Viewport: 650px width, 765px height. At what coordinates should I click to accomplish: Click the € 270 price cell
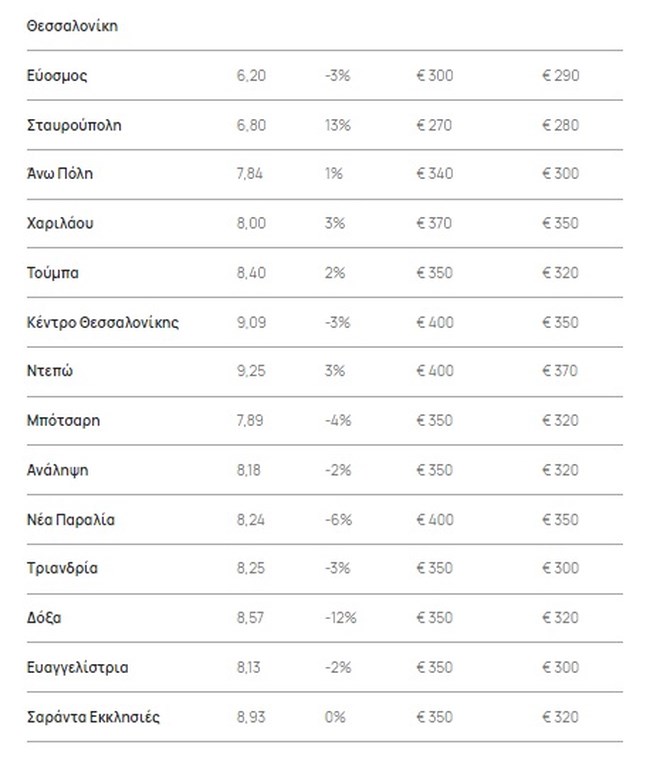click(434, 125)
